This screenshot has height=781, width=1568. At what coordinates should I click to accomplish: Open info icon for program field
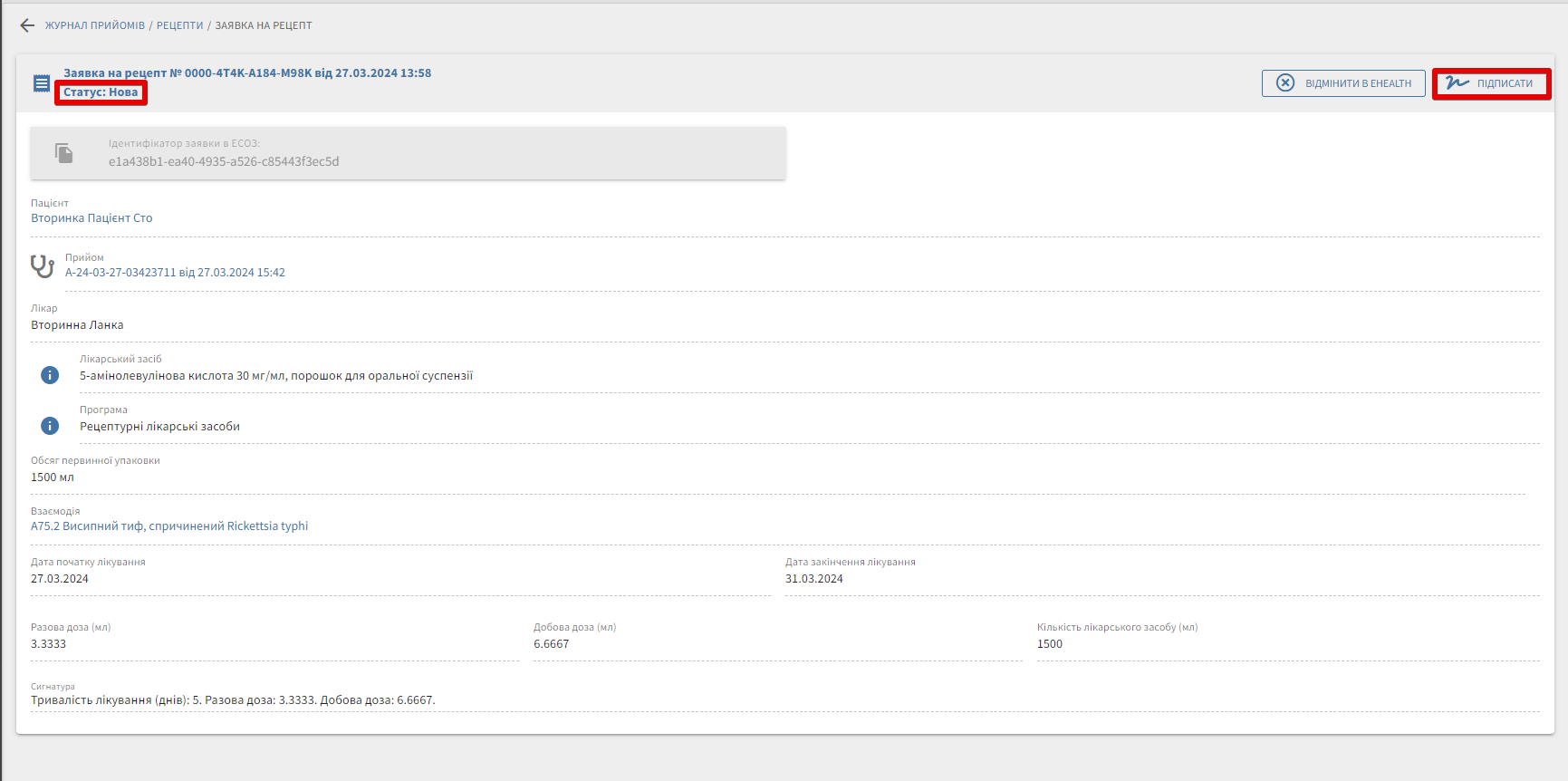point(50,426)
